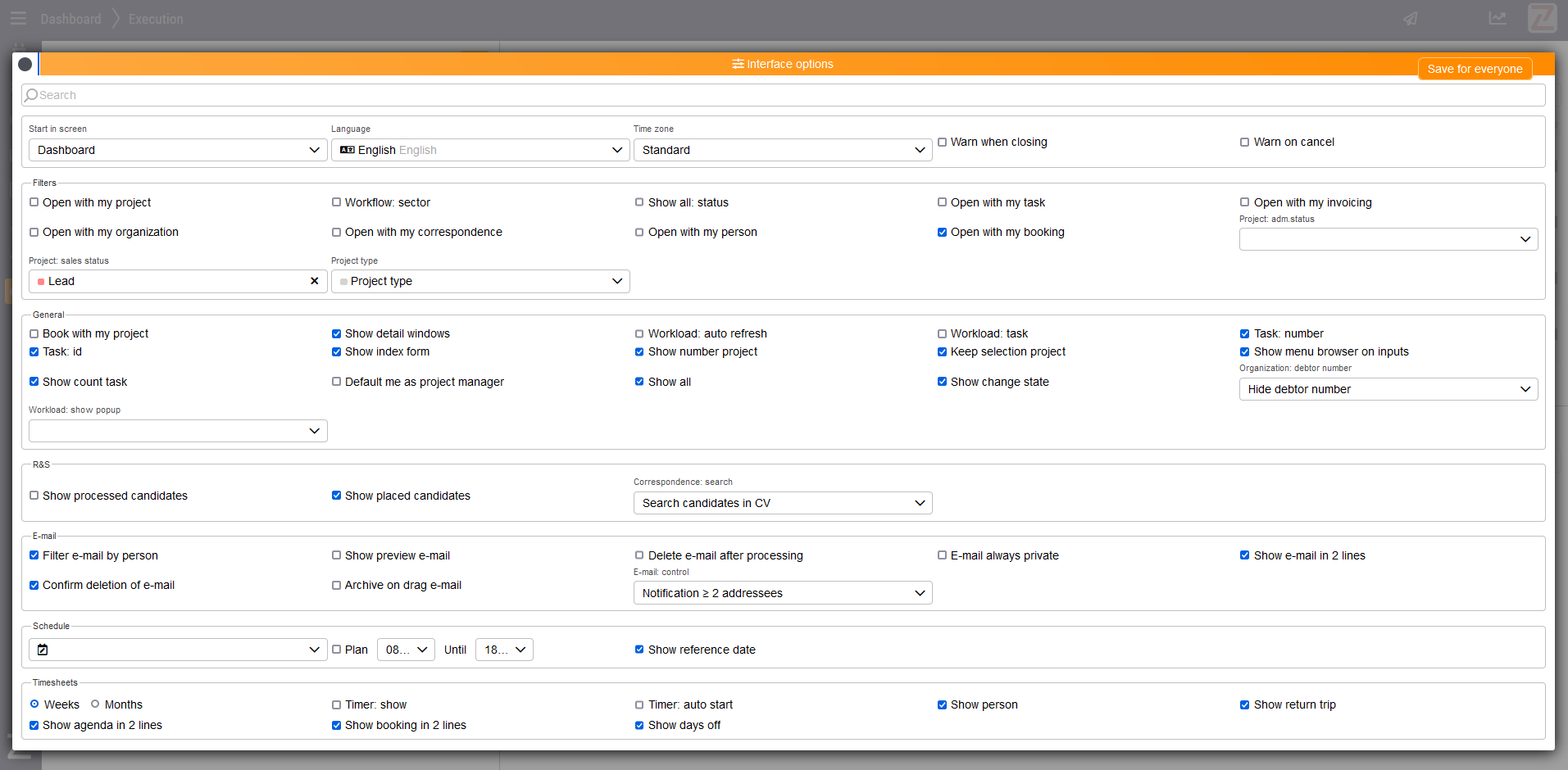Viewport: 1568px width, 770px height.
Task: Click the calendar icon in Schedule dropdown
Action: coord(43,650)
